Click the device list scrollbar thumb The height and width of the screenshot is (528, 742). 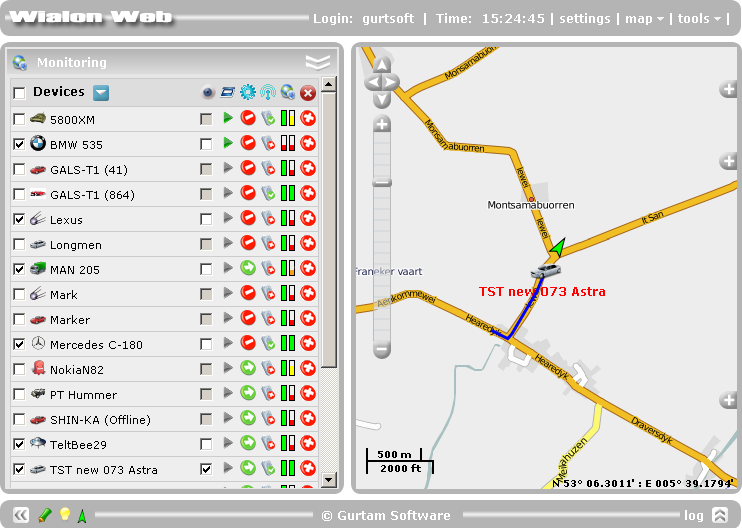pos(328,229)
